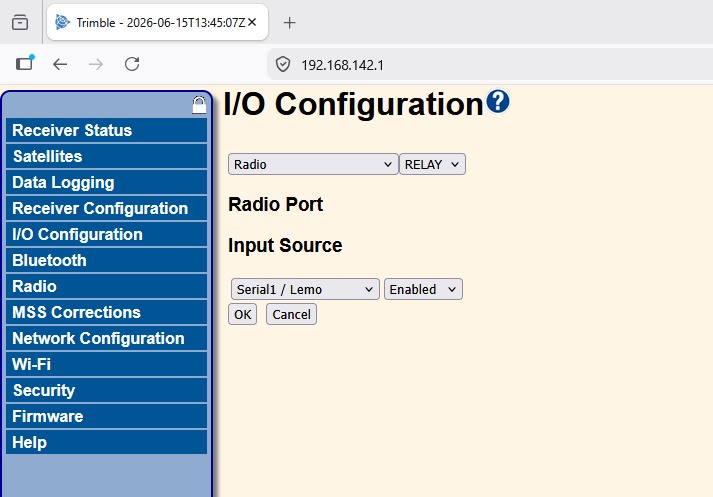The width and height of the screenshot is (713, 497).
Task: Click the I/O Configuration page title
Action: (353, 104)
